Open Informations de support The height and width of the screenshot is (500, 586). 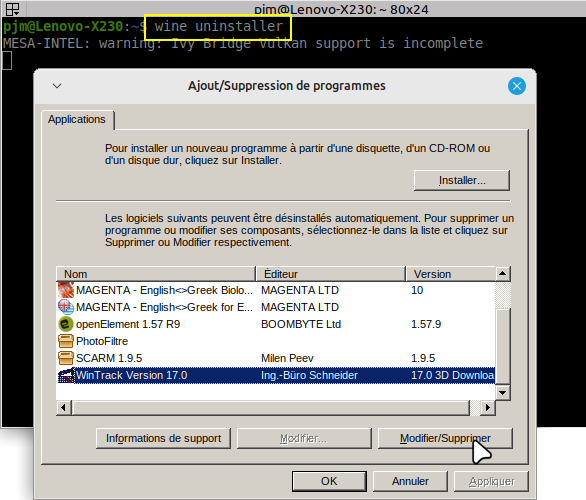pos(163,438)
